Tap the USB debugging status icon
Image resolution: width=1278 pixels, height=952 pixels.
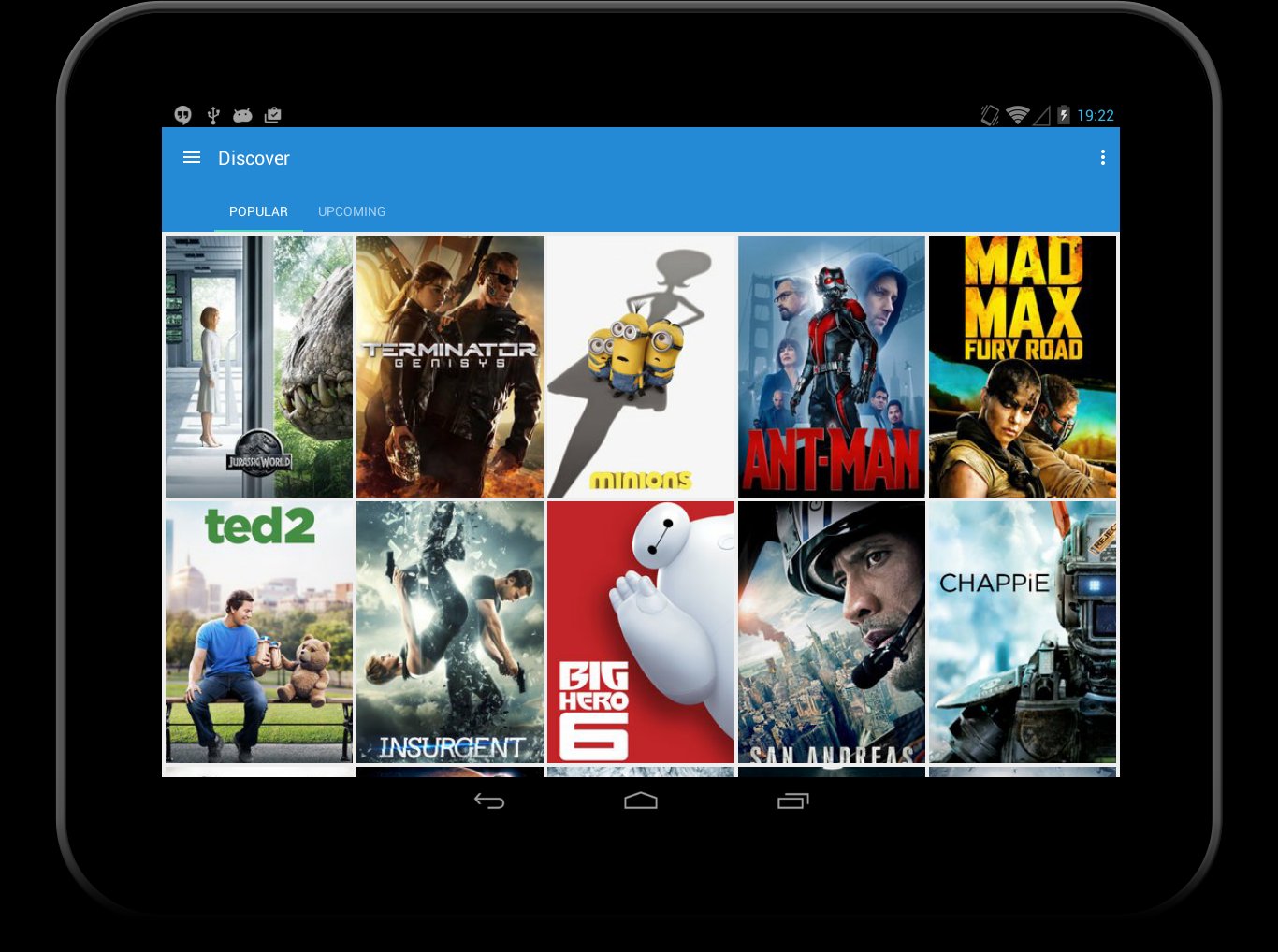coord(211,114)
